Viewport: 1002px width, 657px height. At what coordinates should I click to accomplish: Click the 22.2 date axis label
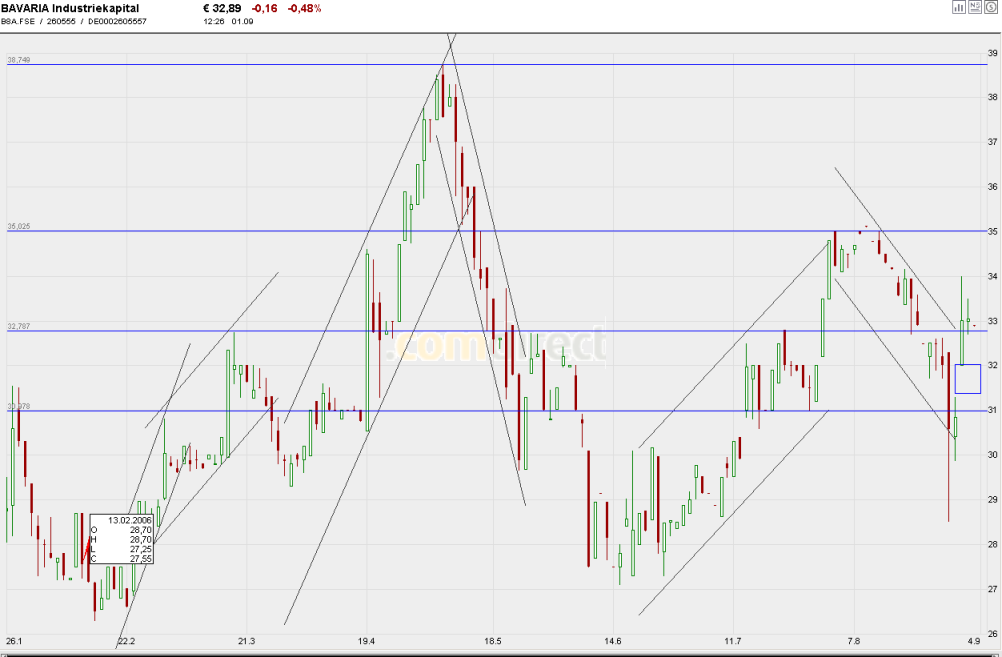pyautogui.click(x=127, y=641)
